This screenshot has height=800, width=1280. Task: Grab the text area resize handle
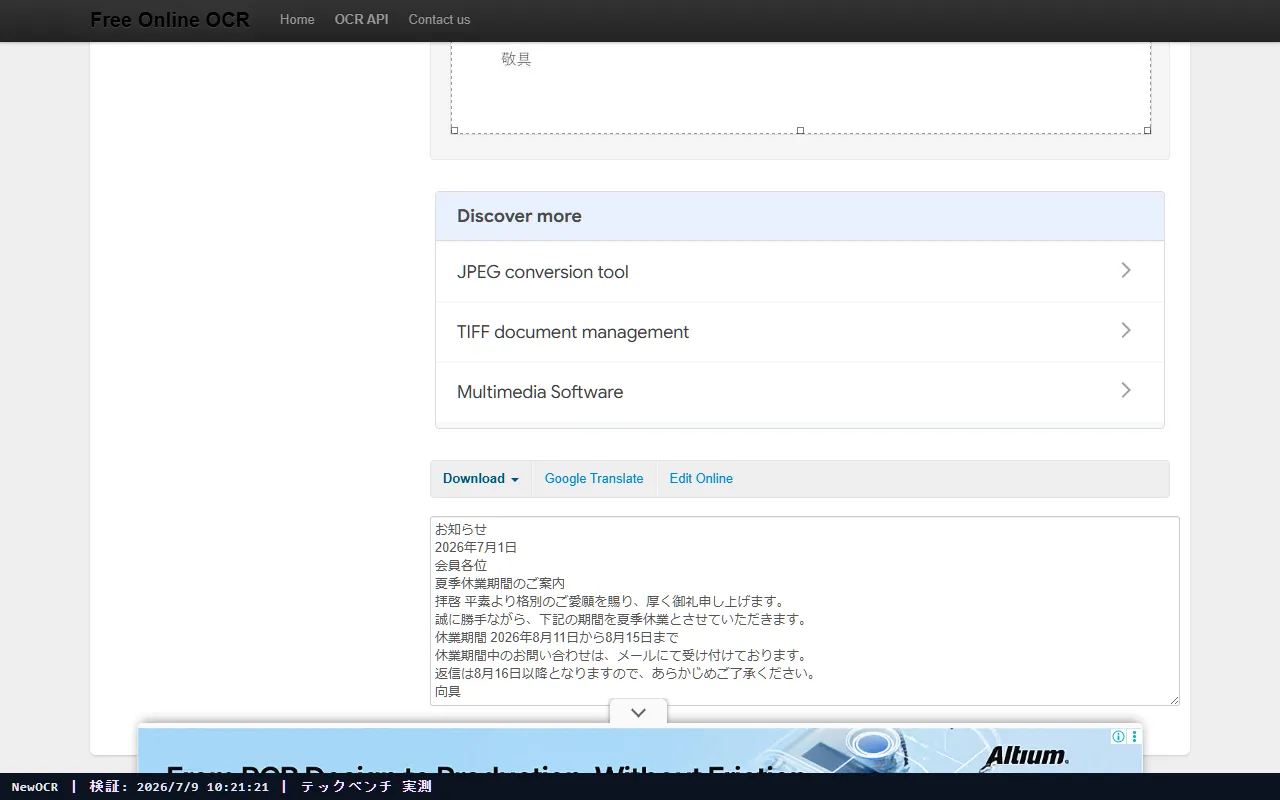(x=1173, y=699)
